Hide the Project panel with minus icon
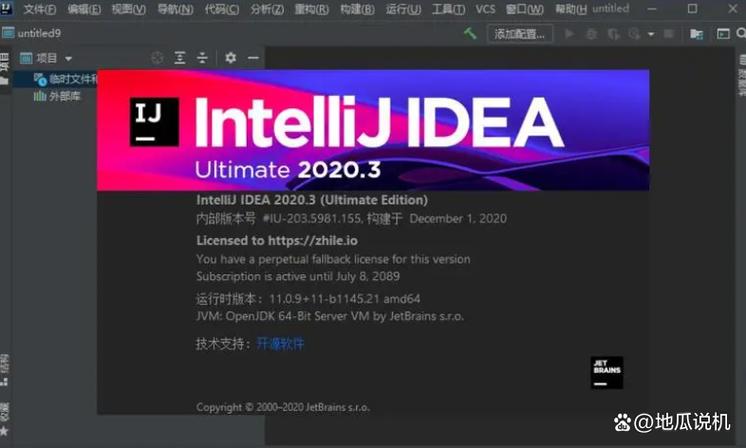 [x=253, y=58]
